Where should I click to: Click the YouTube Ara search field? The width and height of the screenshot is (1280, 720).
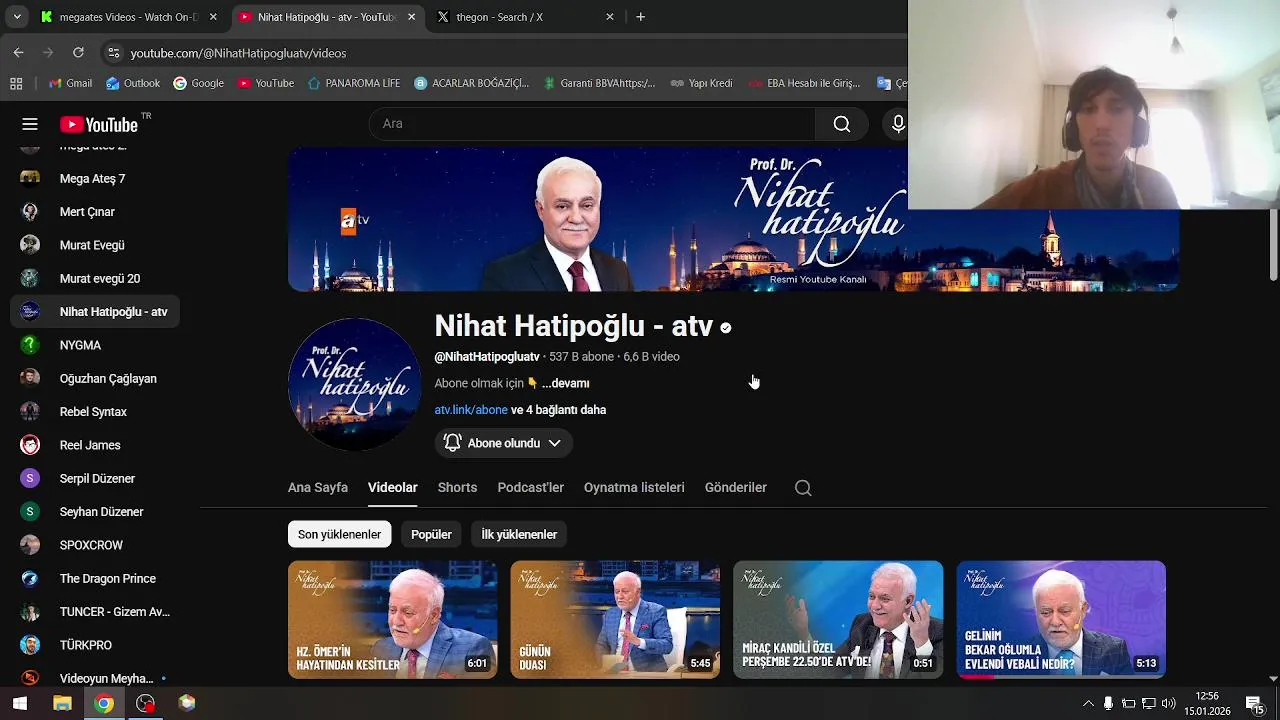click(592, 124)
